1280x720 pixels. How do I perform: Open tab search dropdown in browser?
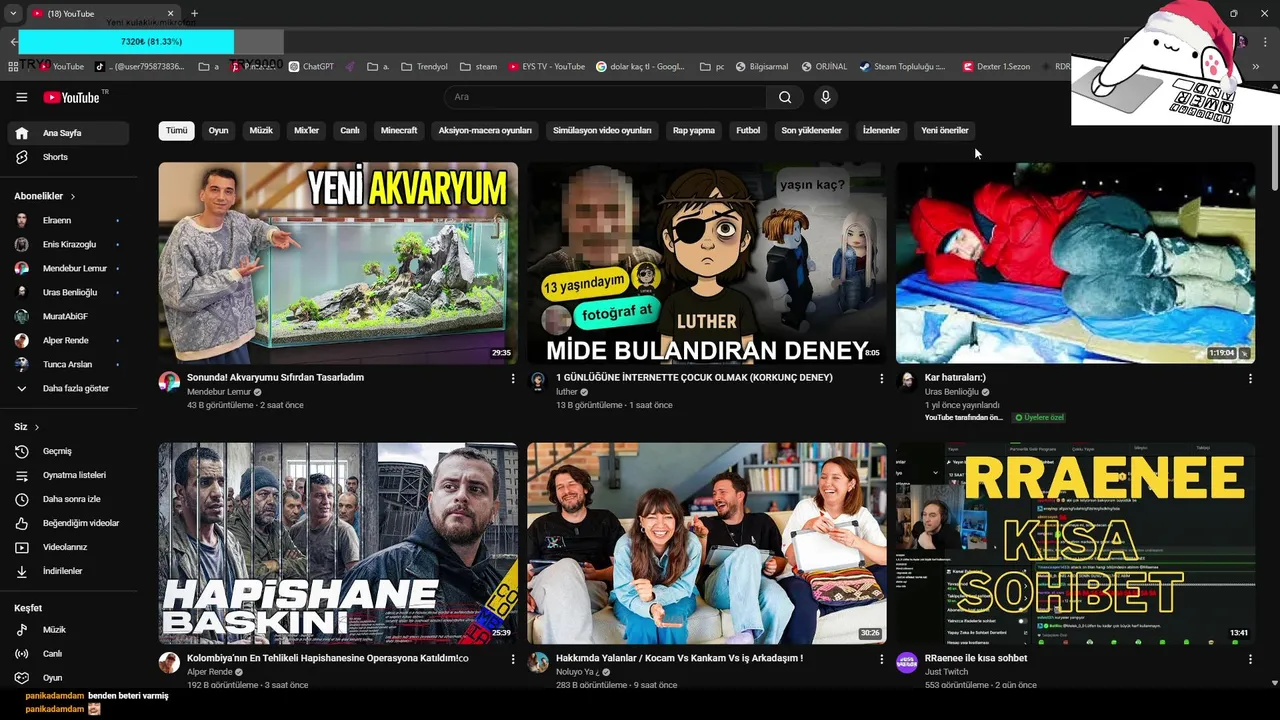tap(13, 13)
